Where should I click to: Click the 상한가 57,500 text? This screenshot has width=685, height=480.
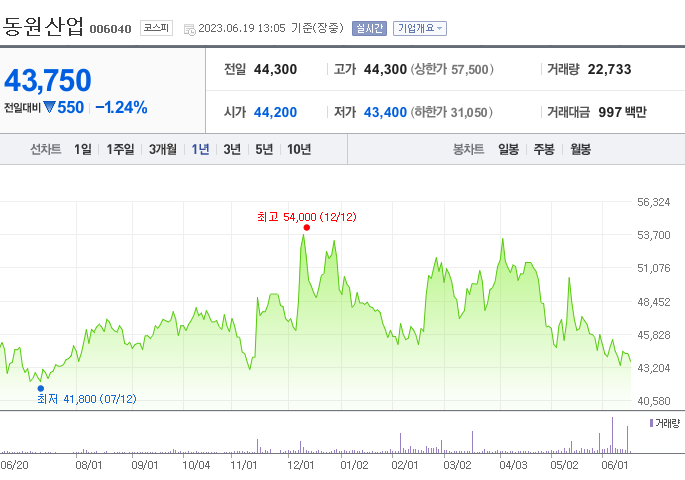click(x=452, y=69)
